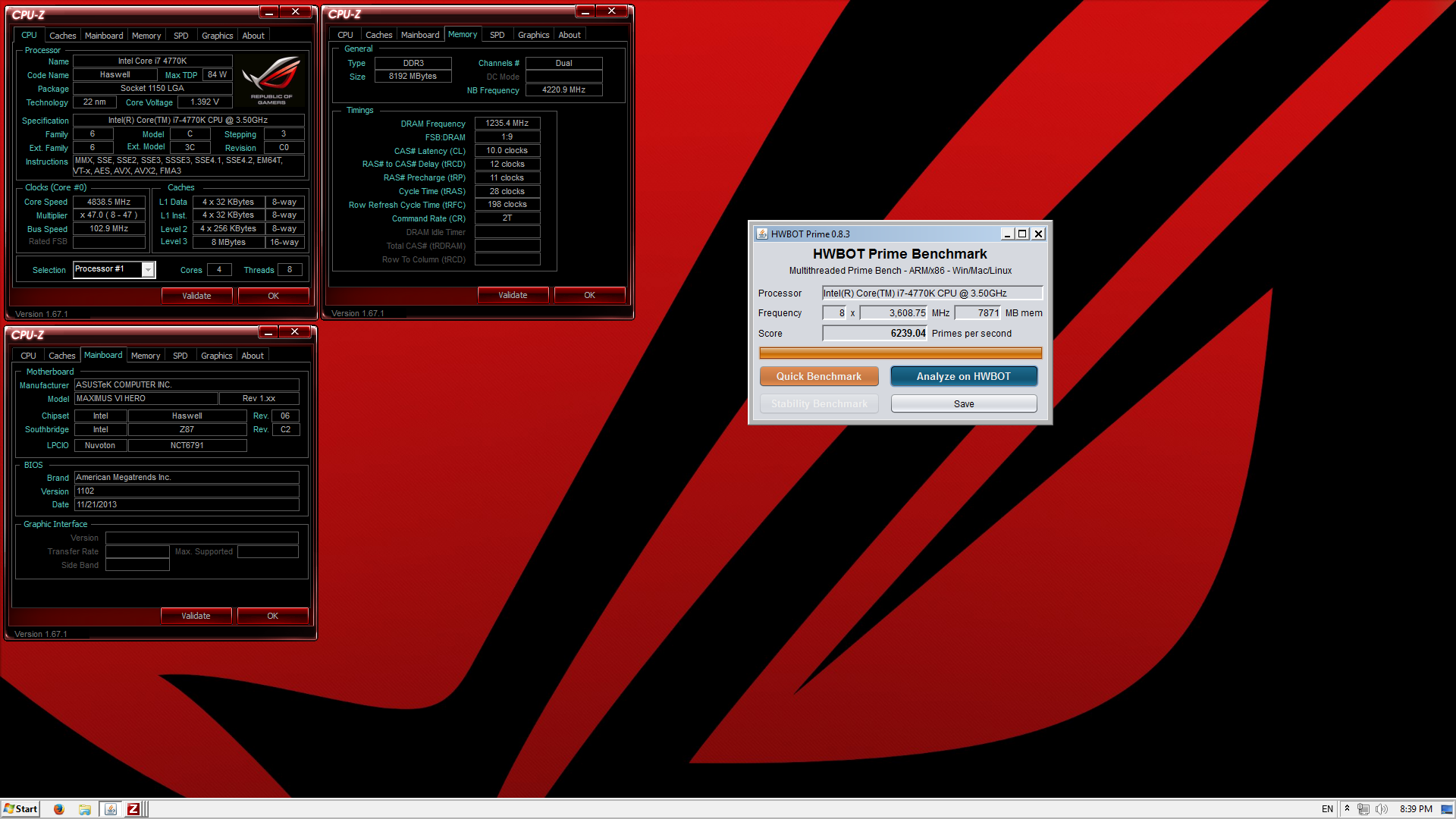Click the memory Size value 8192 MBytes
Image resolution: width=1456 pixels, height=819 pixels.
tap(413, 76)
